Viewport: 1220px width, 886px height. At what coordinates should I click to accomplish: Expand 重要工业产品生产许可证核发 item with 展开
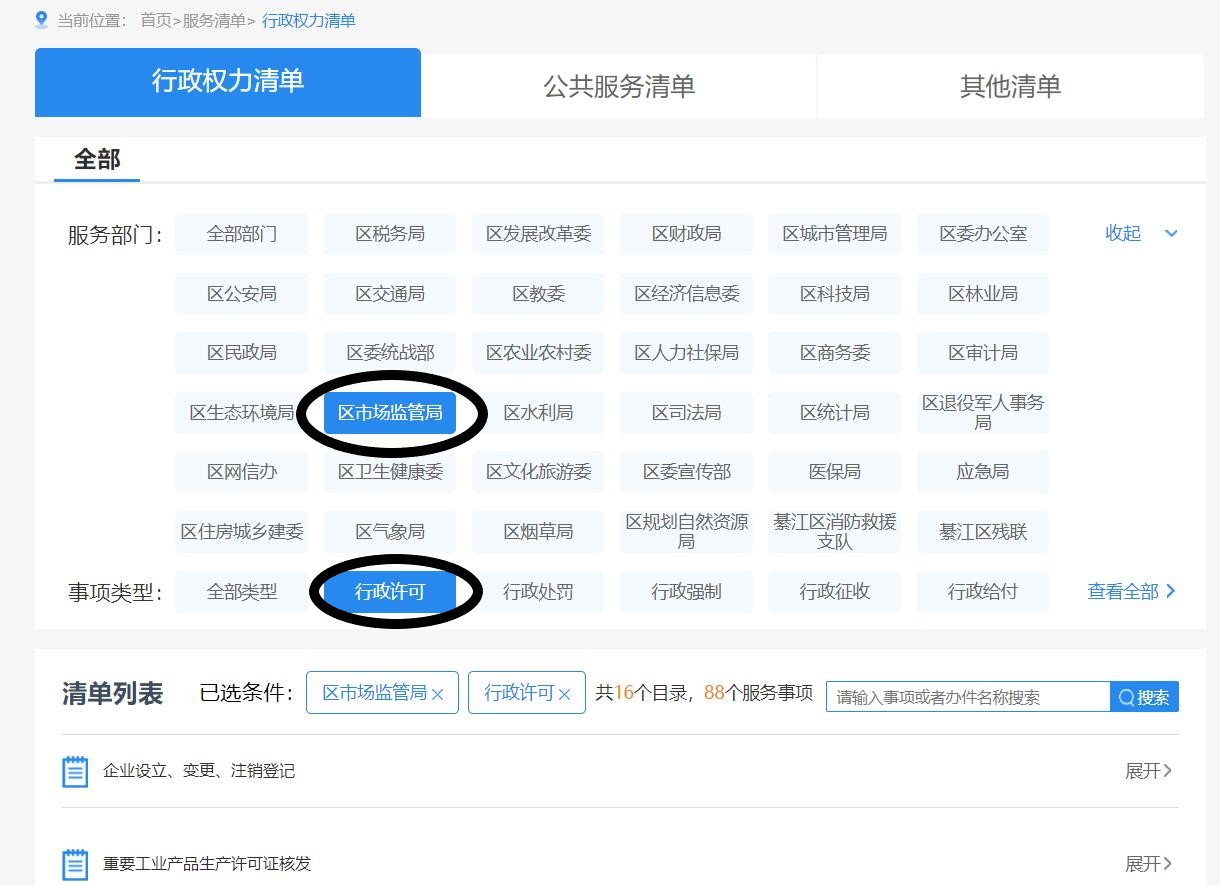[1147, 863]
